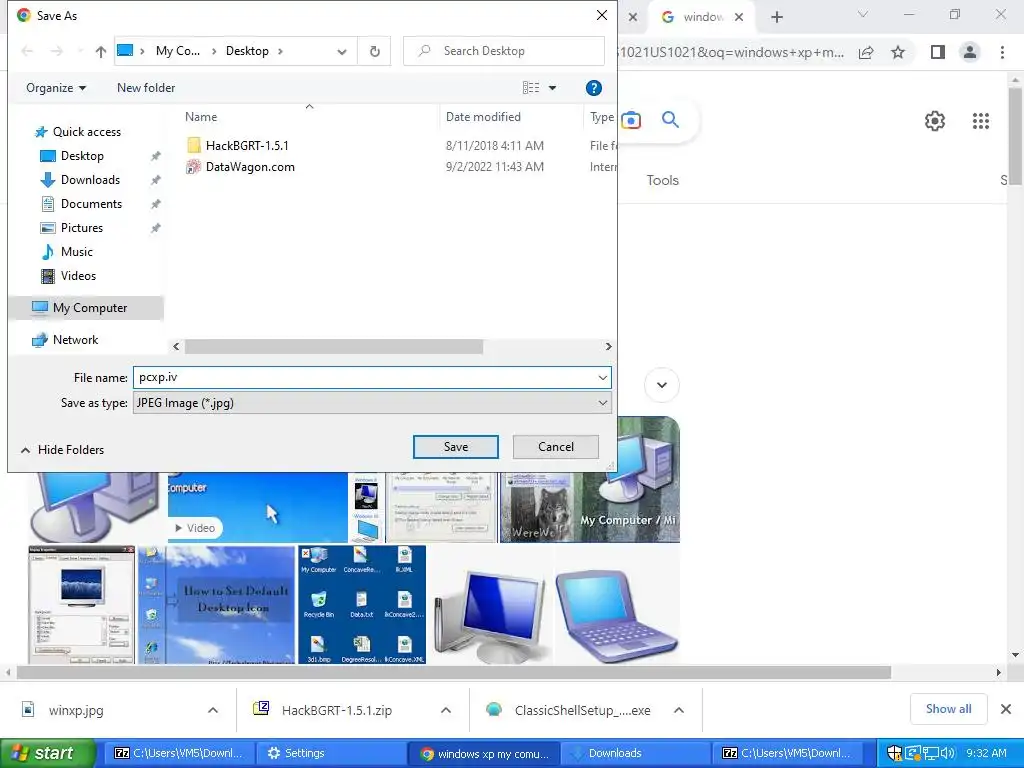This screenshot has width=1024, height=768.
Task: Expand the round chevron down button
Action: [662, 385]
